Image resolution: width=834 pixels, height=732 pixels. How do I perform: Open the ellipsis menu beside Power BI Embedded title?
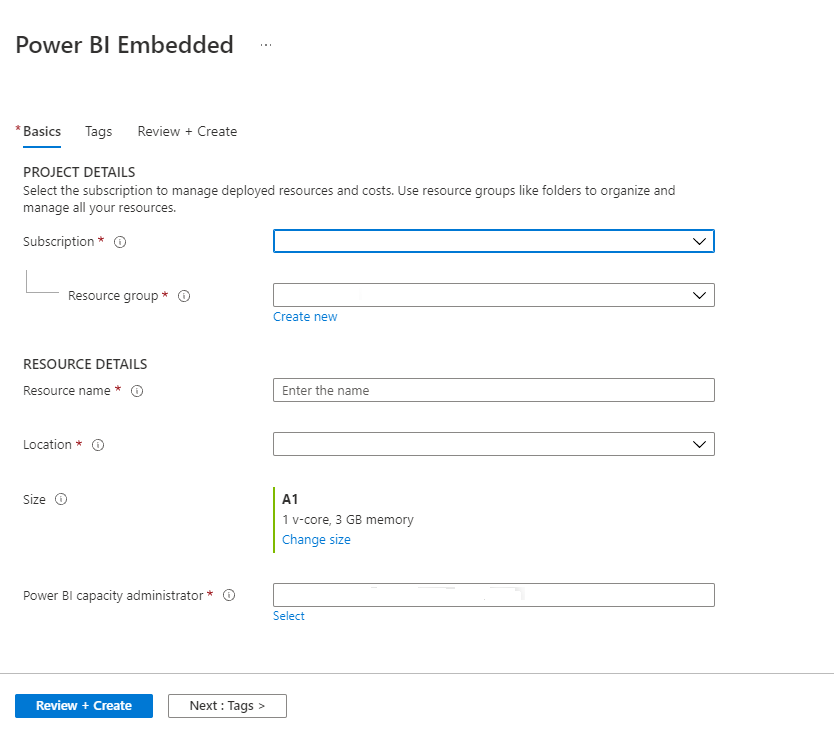pyautogui.click(x=265, y=44)
